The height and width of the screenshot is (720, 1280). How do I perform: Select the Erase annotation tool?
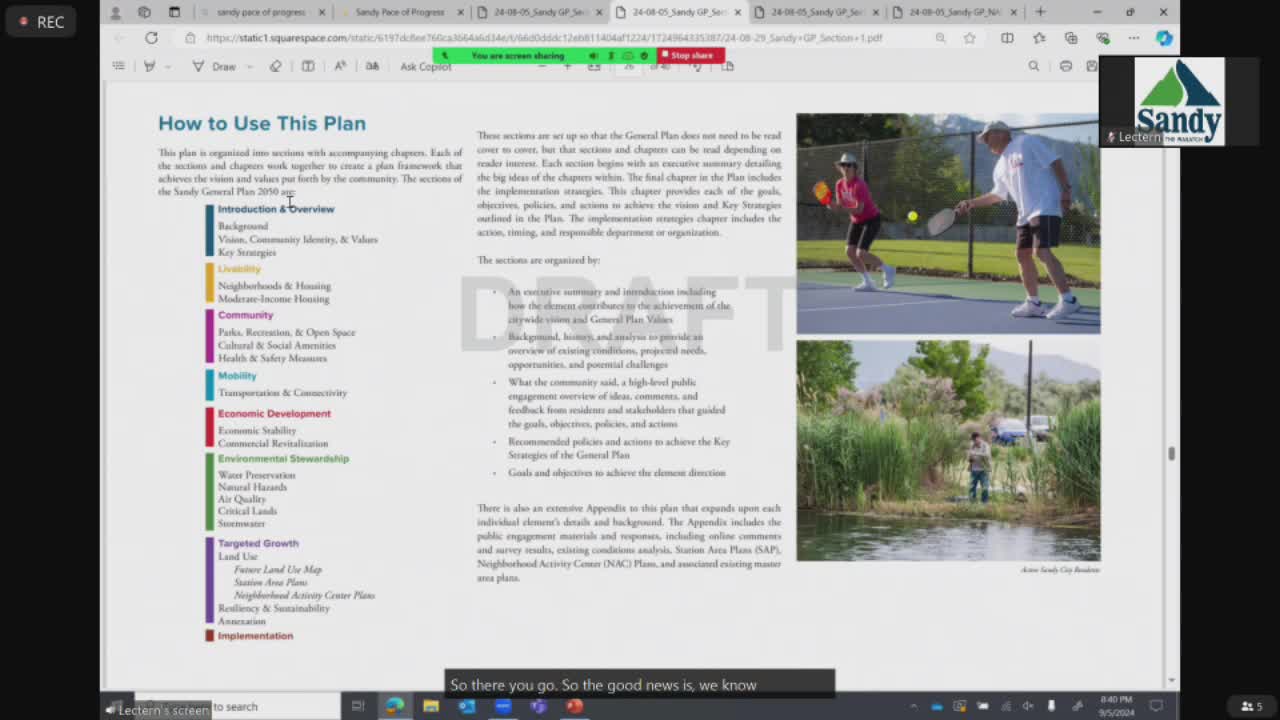[x=275, y=66]
